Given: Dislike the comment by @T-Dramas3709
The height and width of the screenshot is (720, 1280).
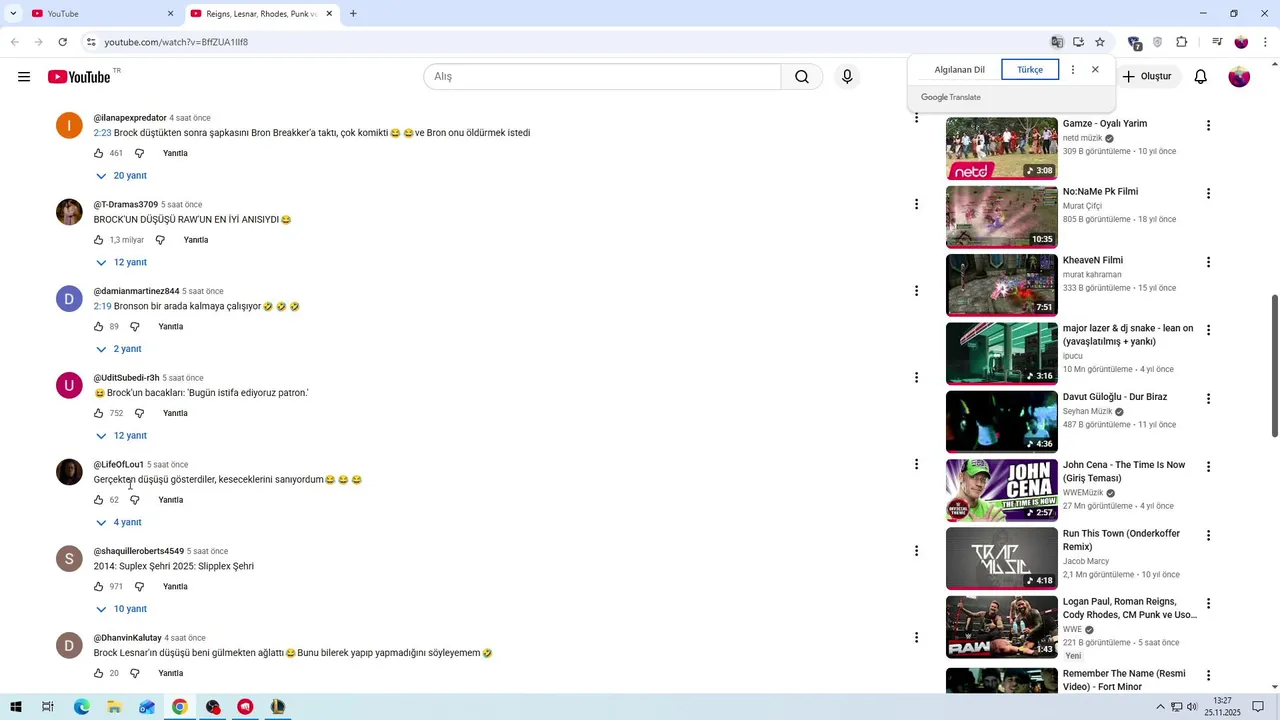Looking at the screenshot, I should pyautogui.click(x=160, y=240).
